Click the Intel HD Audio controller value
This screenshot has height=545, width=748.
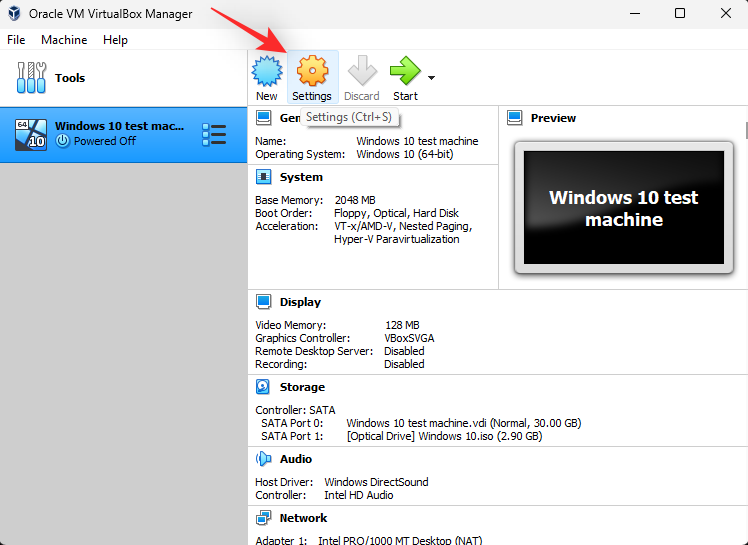pos(359,495)
